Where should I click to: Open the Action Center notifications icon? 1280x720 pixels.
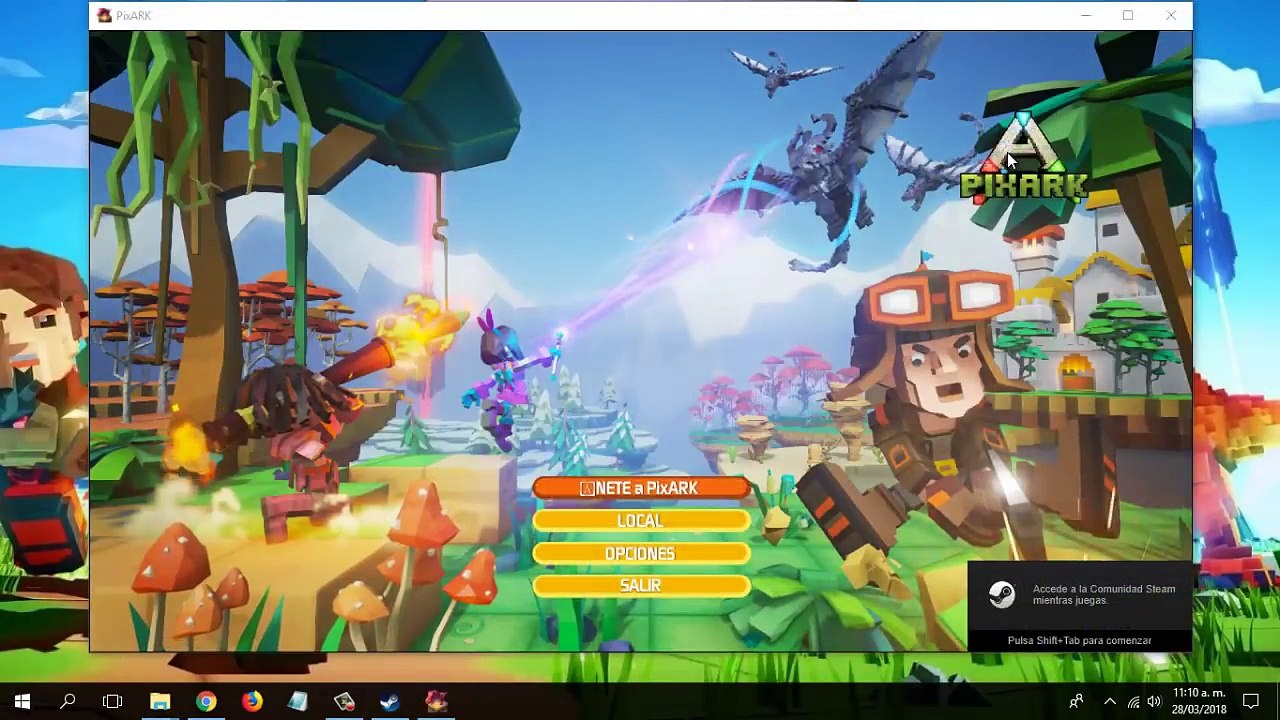coord(1251,701)
